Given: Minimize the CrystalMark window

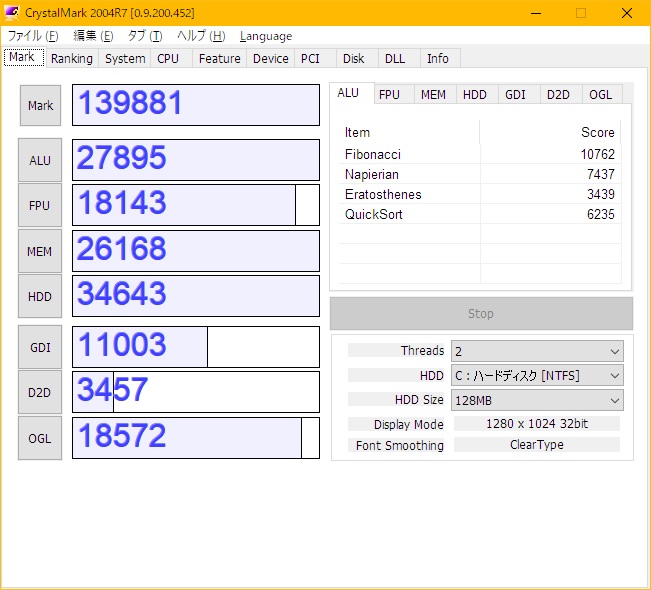Looking at the screenshot, I should [x=536, y=13].
